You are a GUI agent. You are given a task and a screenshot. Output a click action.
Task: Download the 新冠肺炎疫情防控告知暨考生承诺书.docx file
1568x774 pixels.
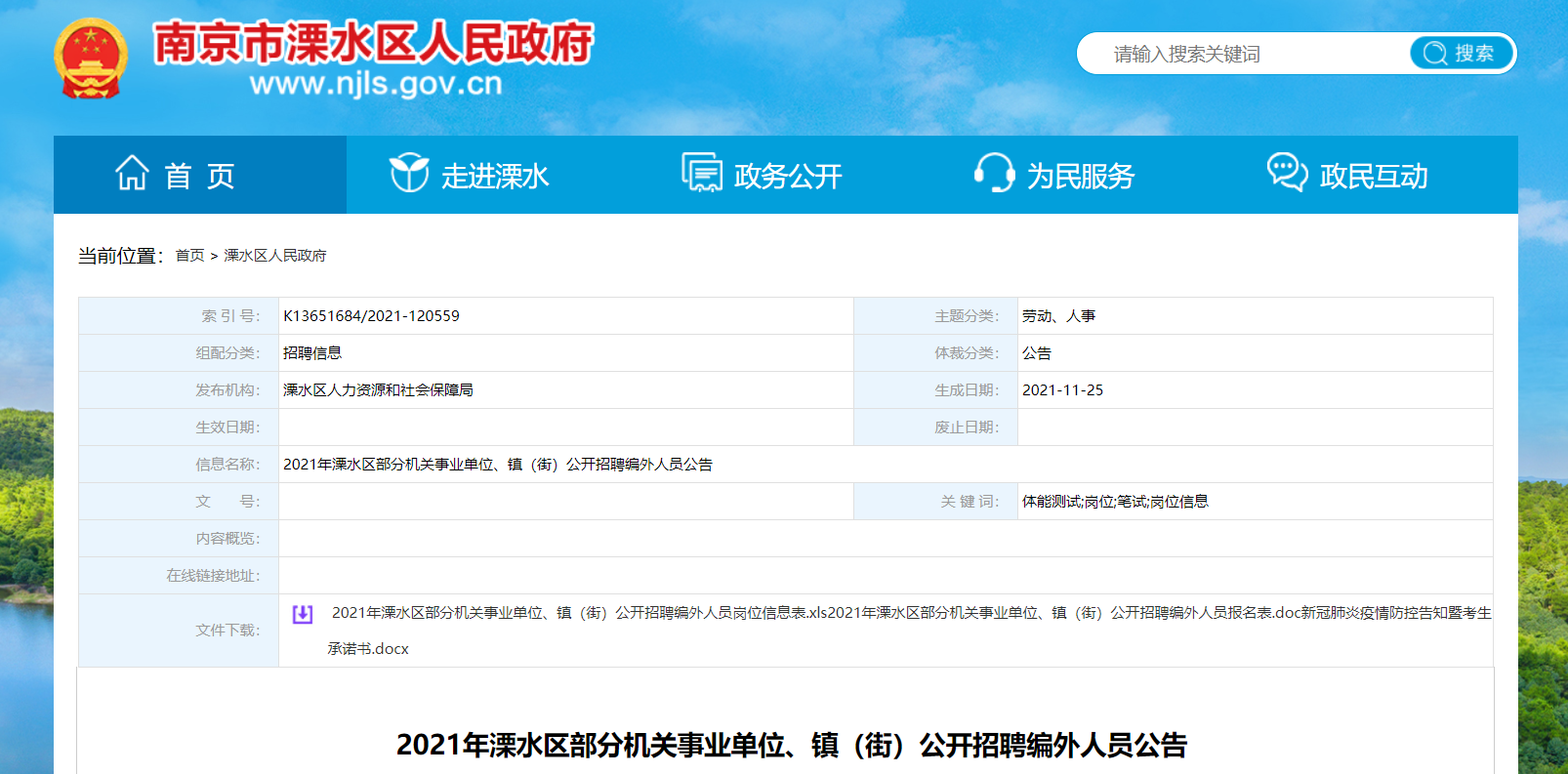point(1396,613)
